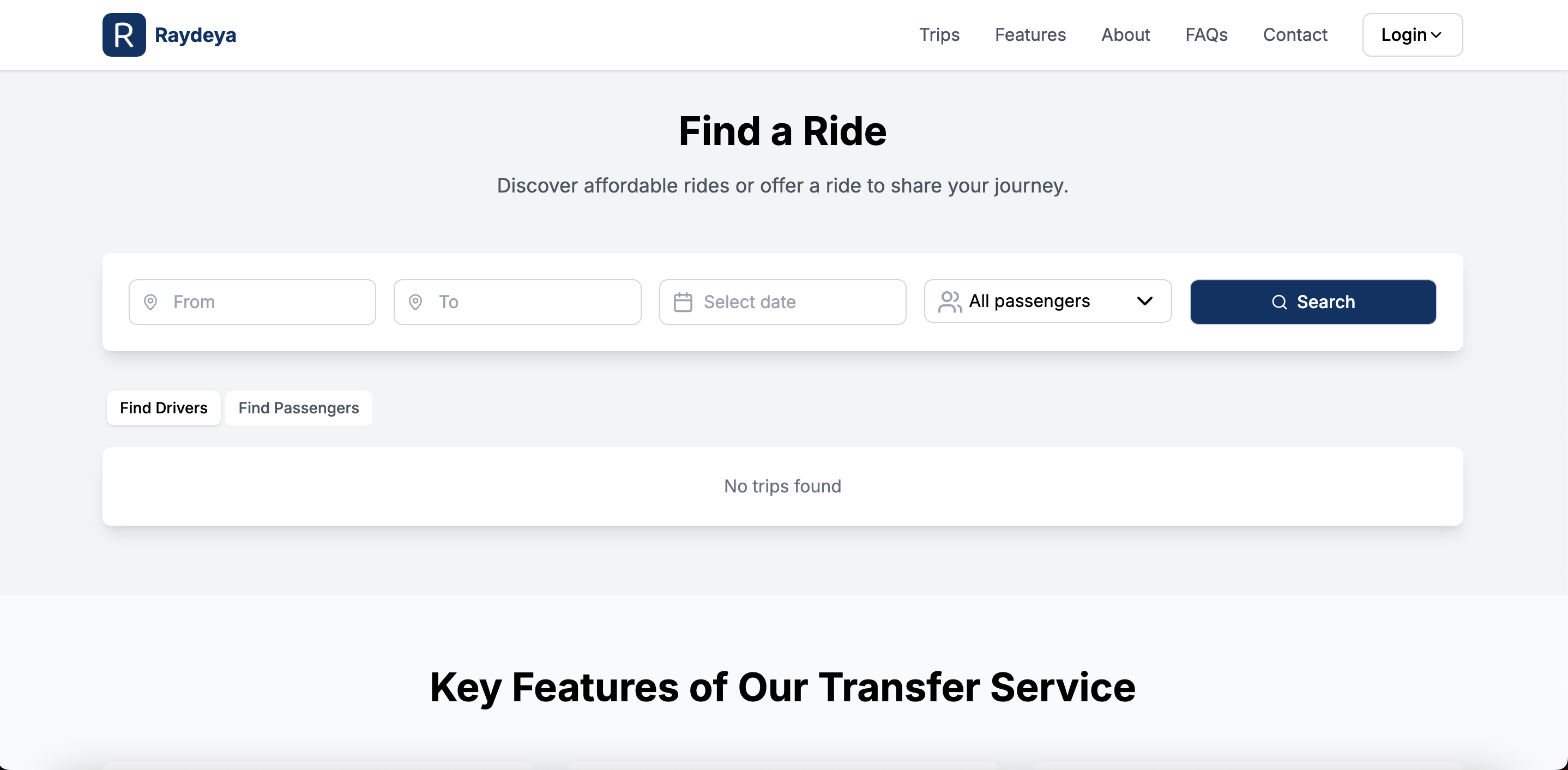Focus the To destination input field
Screen dimensions: 1568x770
point(533,302)
